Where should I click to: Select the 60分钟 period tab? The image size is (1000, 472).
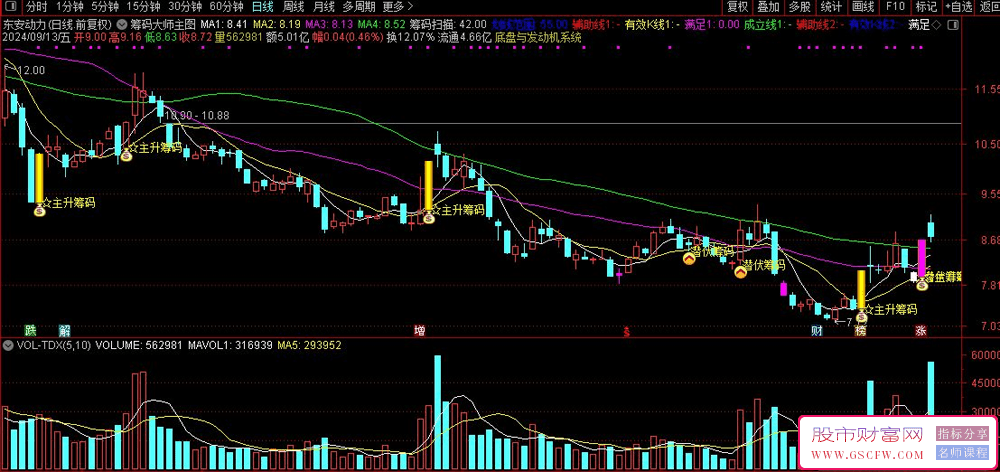[x=226, y=7]
